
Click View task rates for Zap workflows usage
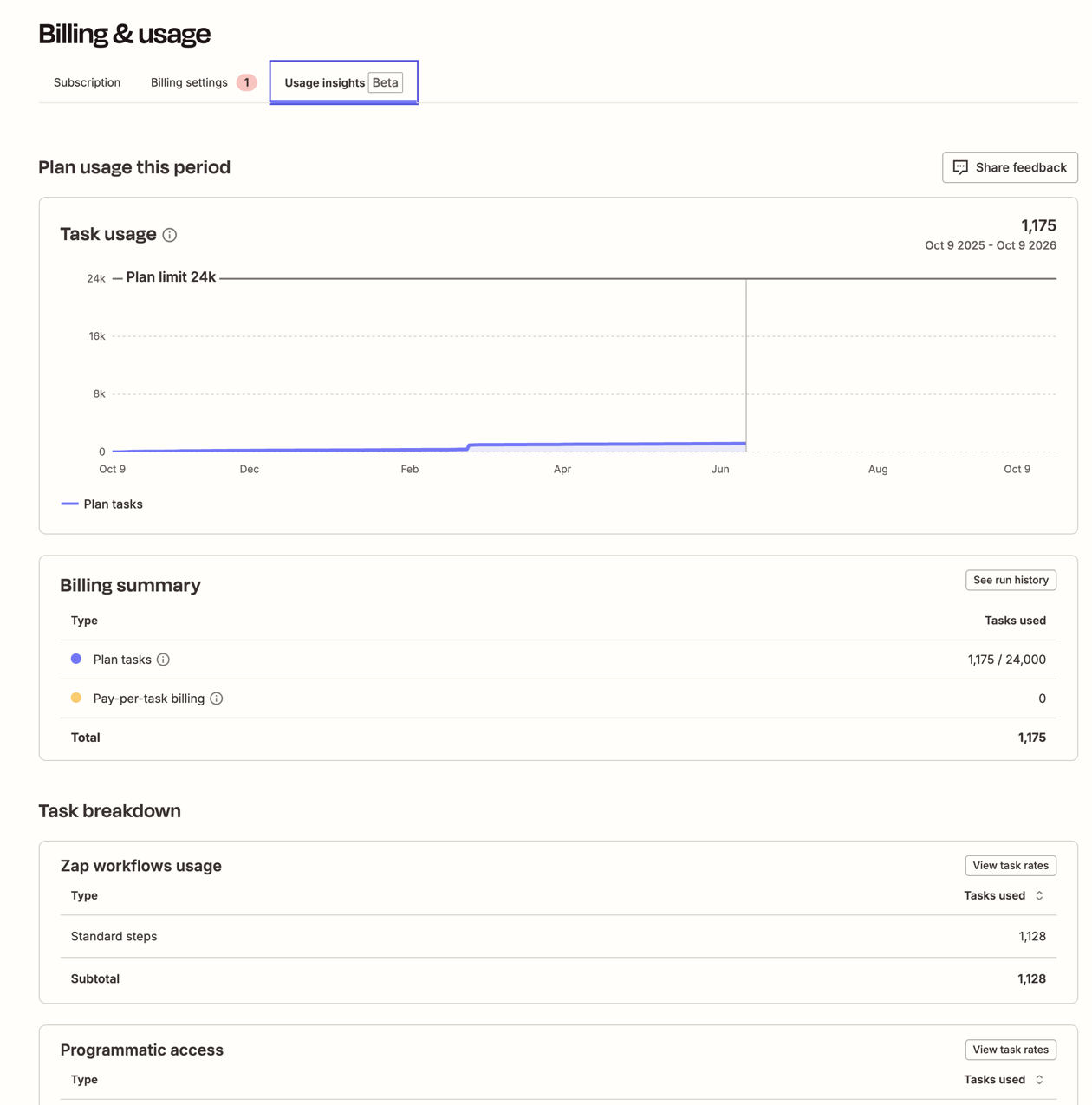[1011, 865]
